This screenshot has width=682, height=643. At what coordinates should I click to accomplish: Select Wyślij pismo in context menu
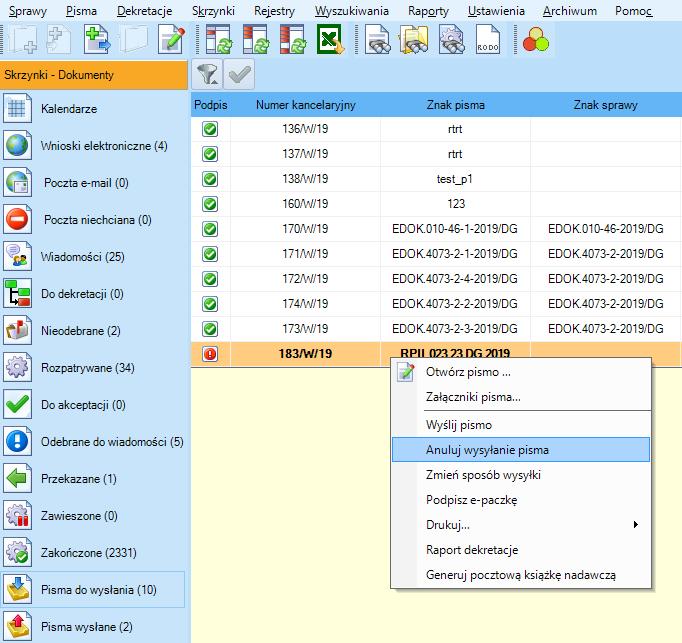pyautogui.click(x=521, y=425)
